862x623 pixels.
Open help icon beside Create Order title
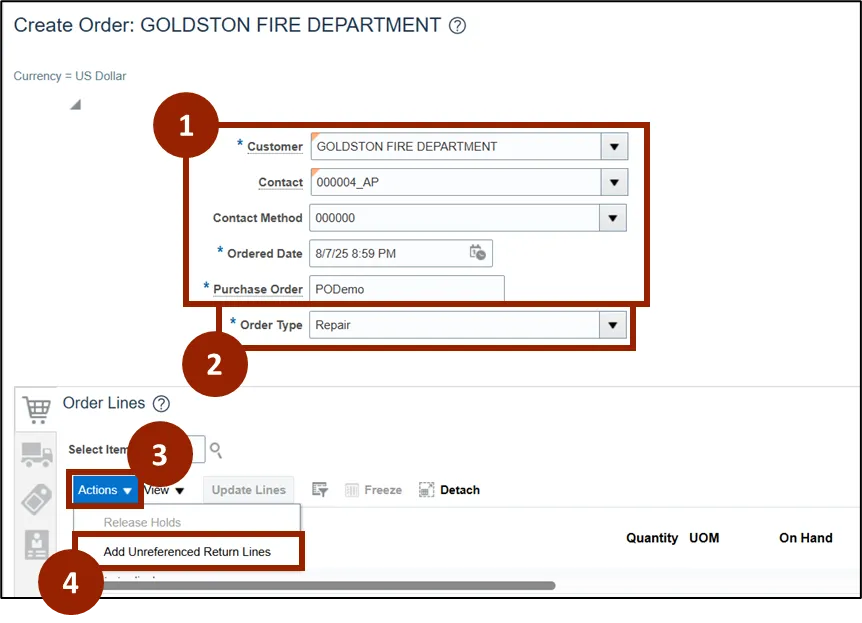[x=457, y=25]
